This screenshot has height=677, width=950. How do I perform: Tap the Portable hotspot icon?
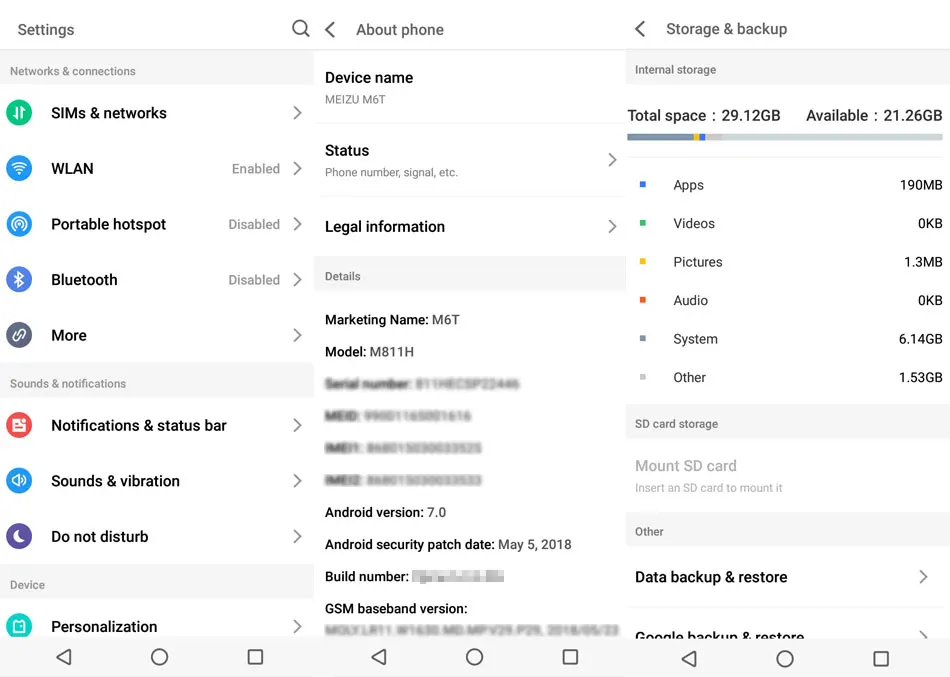click(x=19, y=224)
